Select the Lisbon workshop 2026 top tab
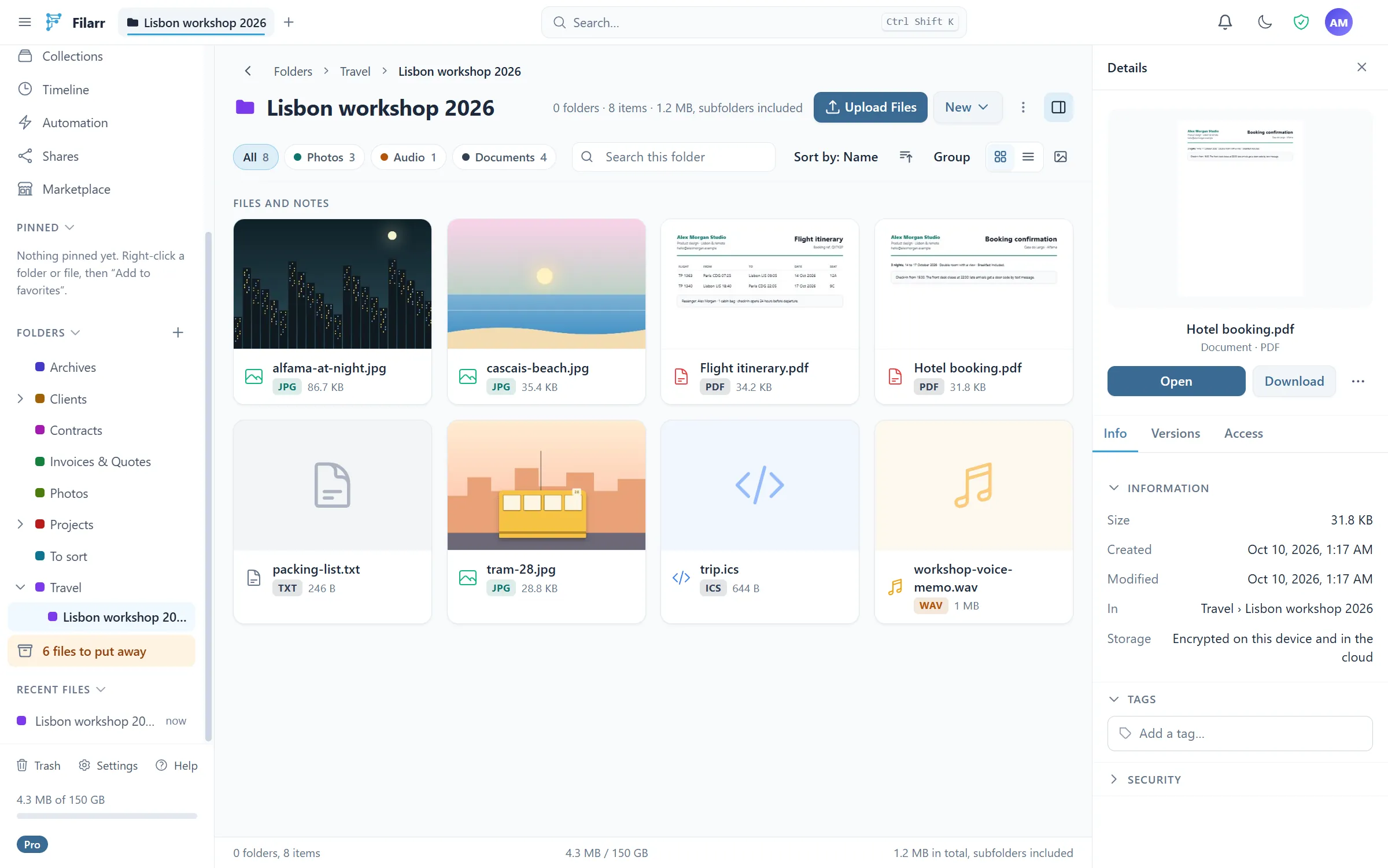1388x868 pixels. pyautogui.click(x=197, y=23)
